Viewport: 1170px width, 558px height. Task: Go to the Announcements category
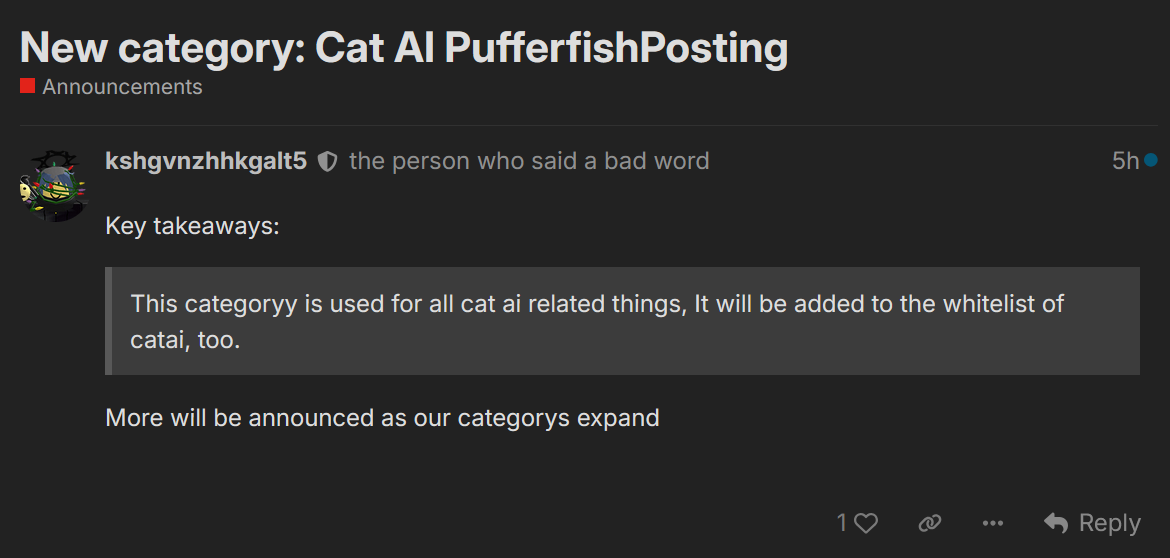point(122,87)
